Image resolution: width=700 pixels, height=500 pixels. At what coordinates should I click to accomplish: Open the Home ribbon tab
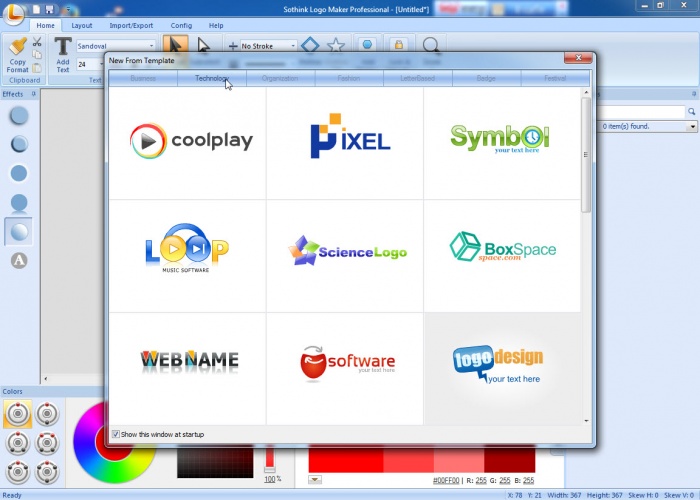click(x=46, y=25)
